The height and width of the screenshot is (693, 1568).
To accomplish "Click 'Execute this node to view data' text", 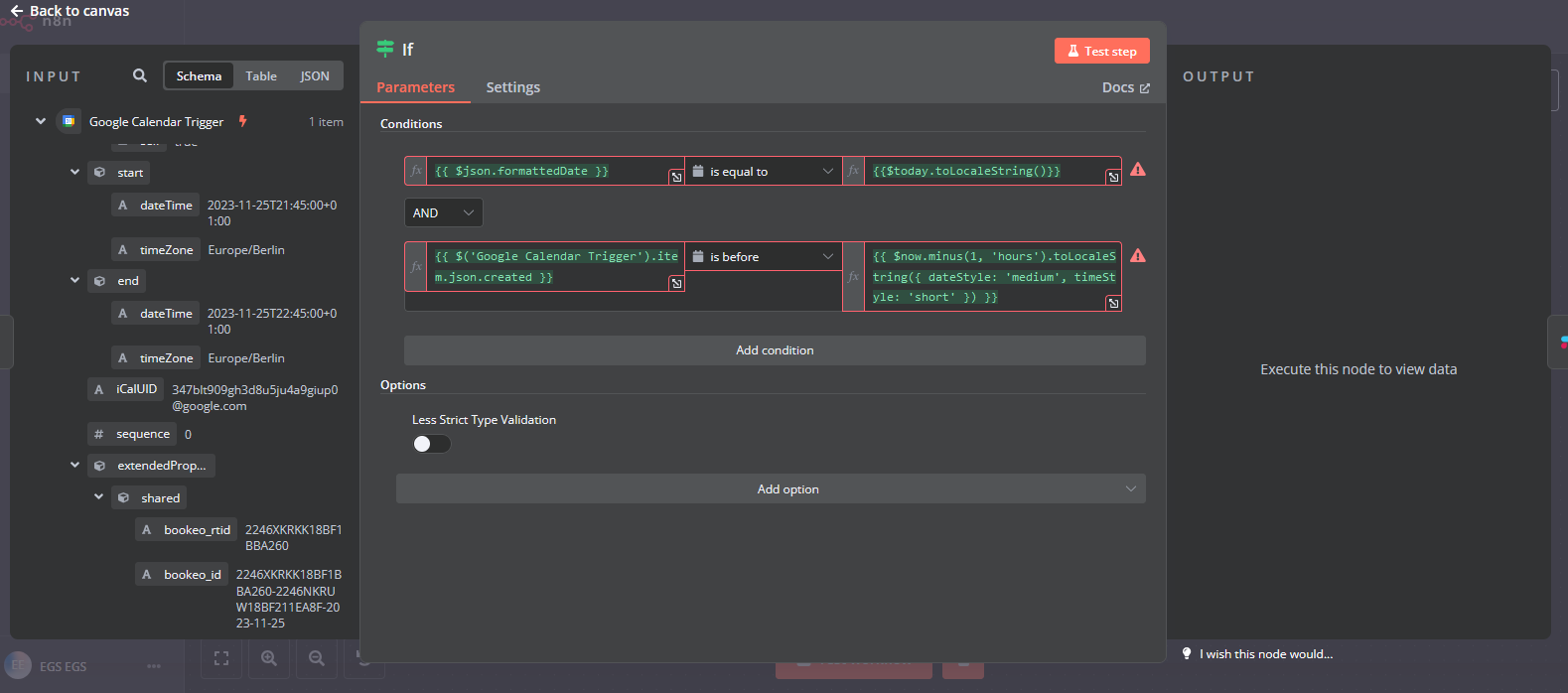I will coord(1358,369).
